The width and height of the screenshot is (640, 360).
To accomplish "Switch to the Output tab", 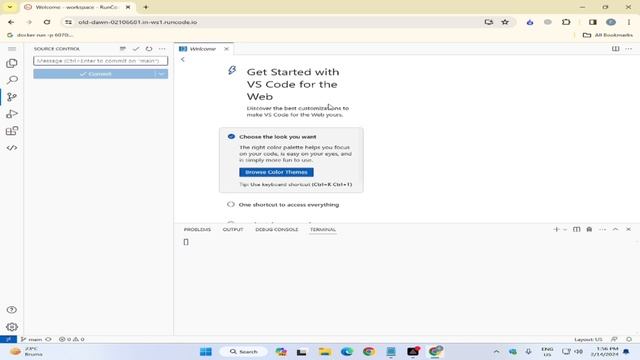I will click(x=233, y=229).
